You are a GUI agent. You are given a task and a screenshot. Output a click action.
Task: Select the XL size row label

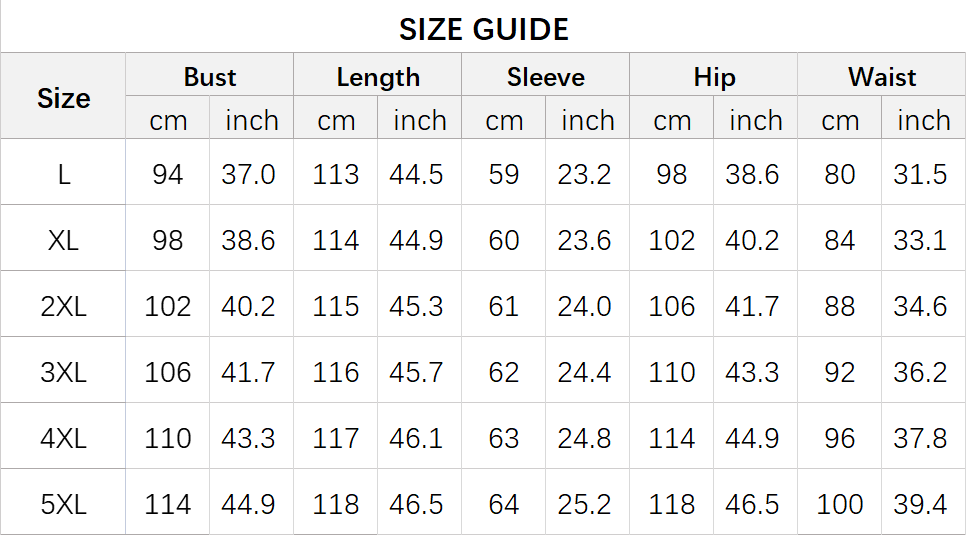tap(63, 240)
